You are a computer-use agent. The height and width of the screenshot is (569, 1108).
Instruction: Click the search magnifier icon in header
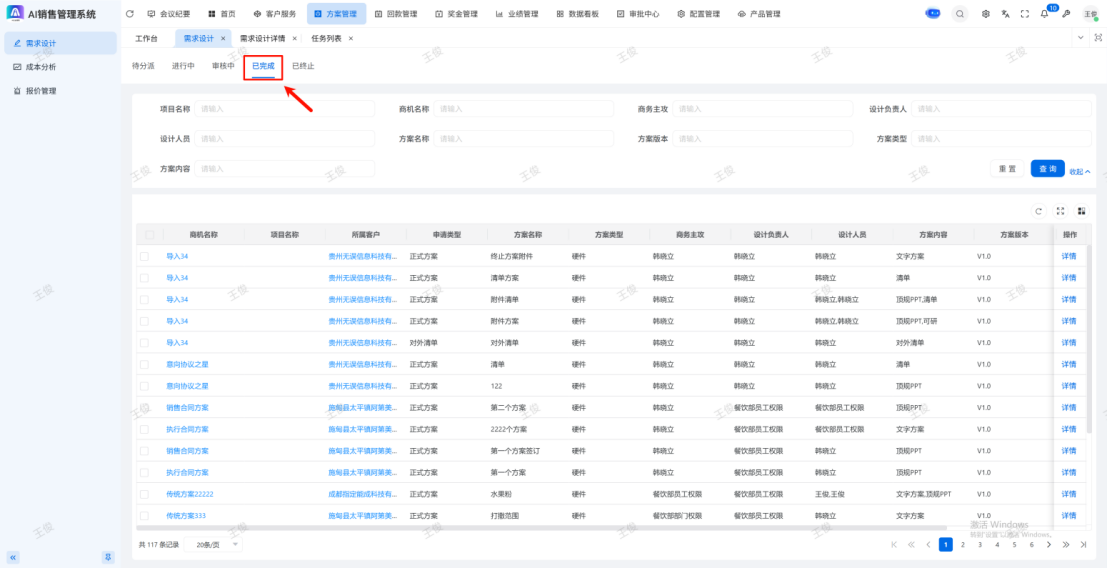960,14
